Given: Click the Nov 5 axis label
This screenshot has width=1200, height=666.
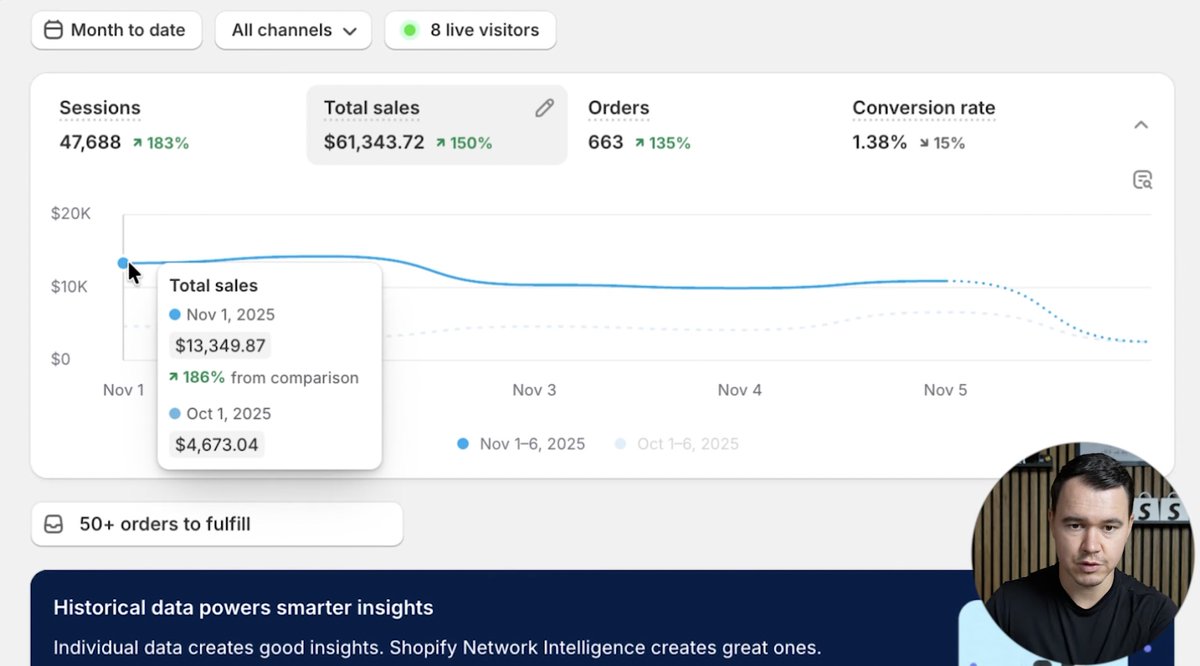Looking at the screenshot, I should pyautogui.click(x=945, y=390).
